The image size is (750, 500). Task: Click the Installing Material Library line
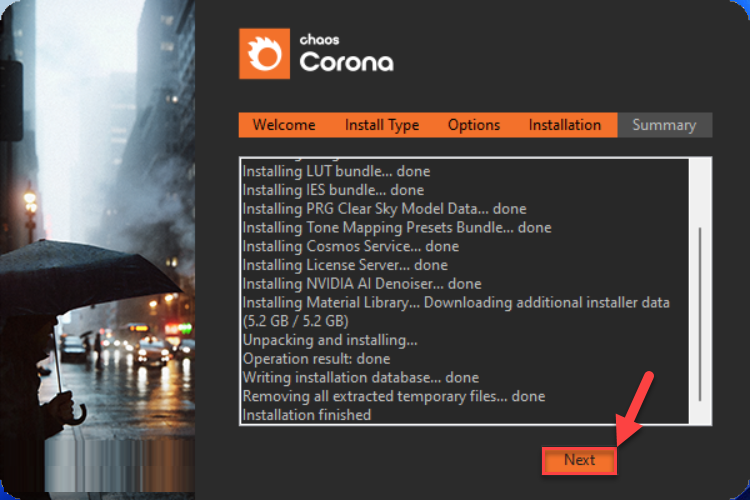click(456, 302)
